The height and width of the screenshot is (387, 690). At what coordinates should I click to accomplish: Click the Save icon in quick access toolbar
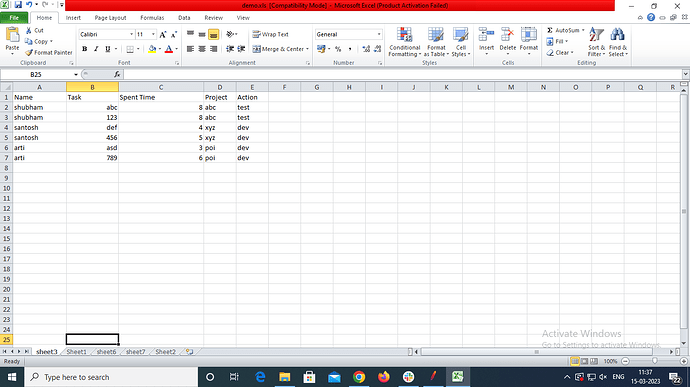[18, 5]
